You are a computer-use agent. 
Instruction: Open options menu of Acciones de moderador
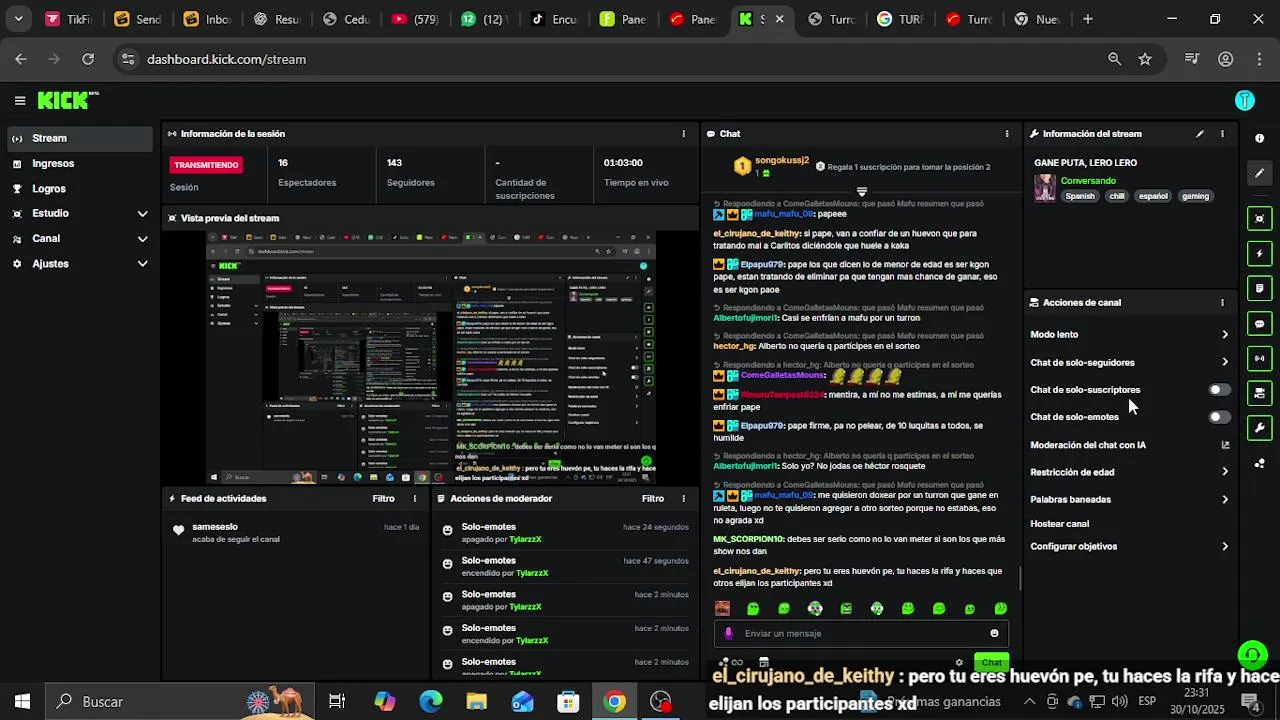684,498
